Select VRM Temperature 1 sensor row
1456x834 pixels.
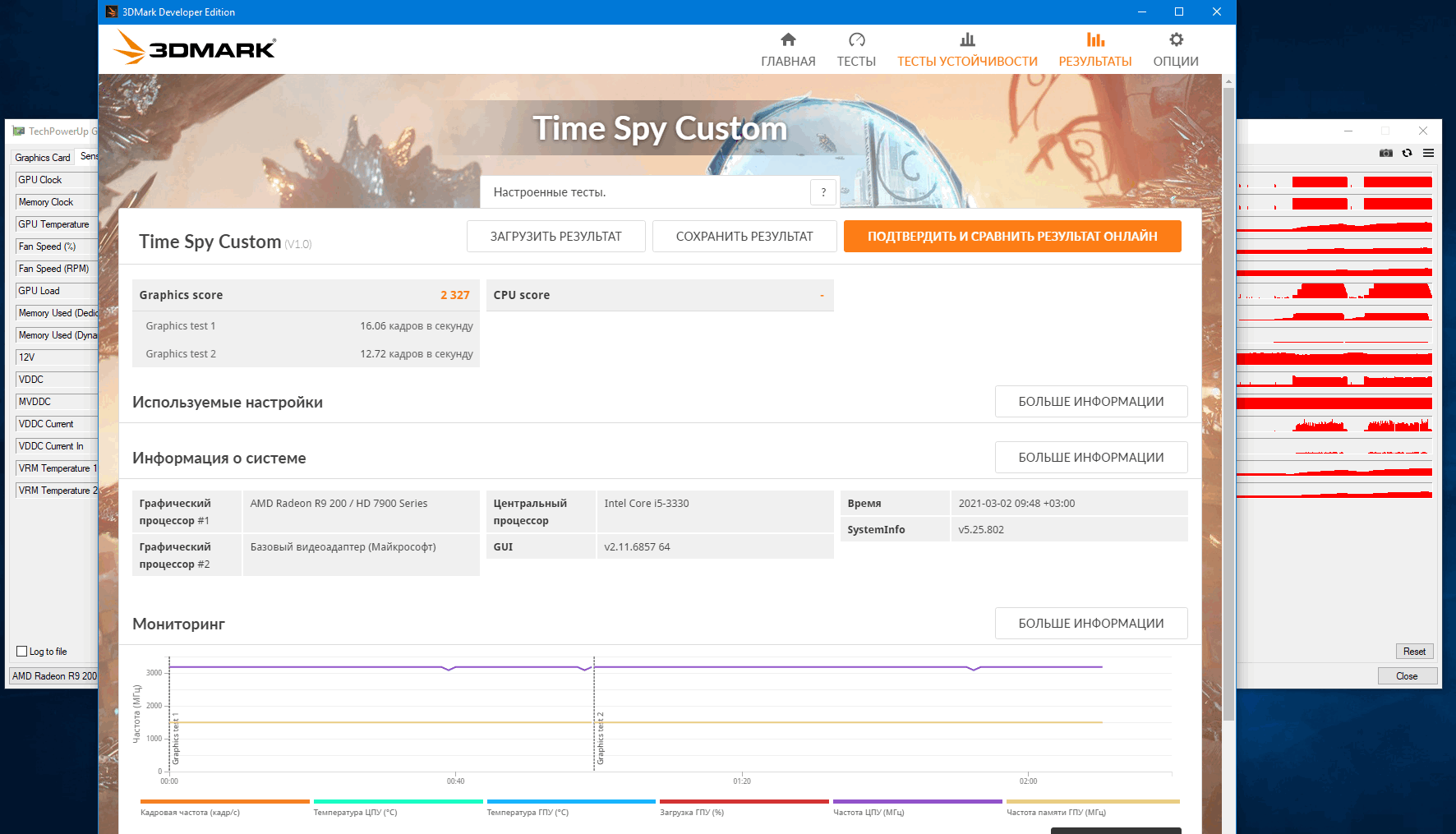pos(57,468)
